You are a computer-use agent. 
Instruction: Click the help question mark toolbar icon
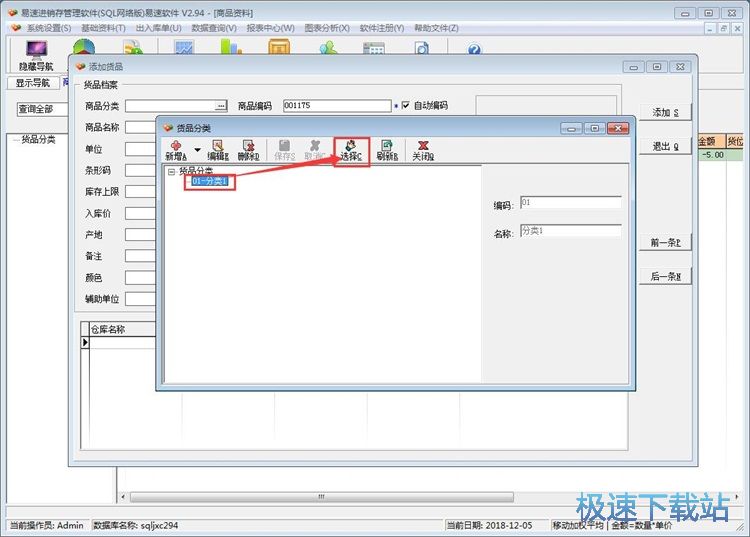click(x=474, y=48)
